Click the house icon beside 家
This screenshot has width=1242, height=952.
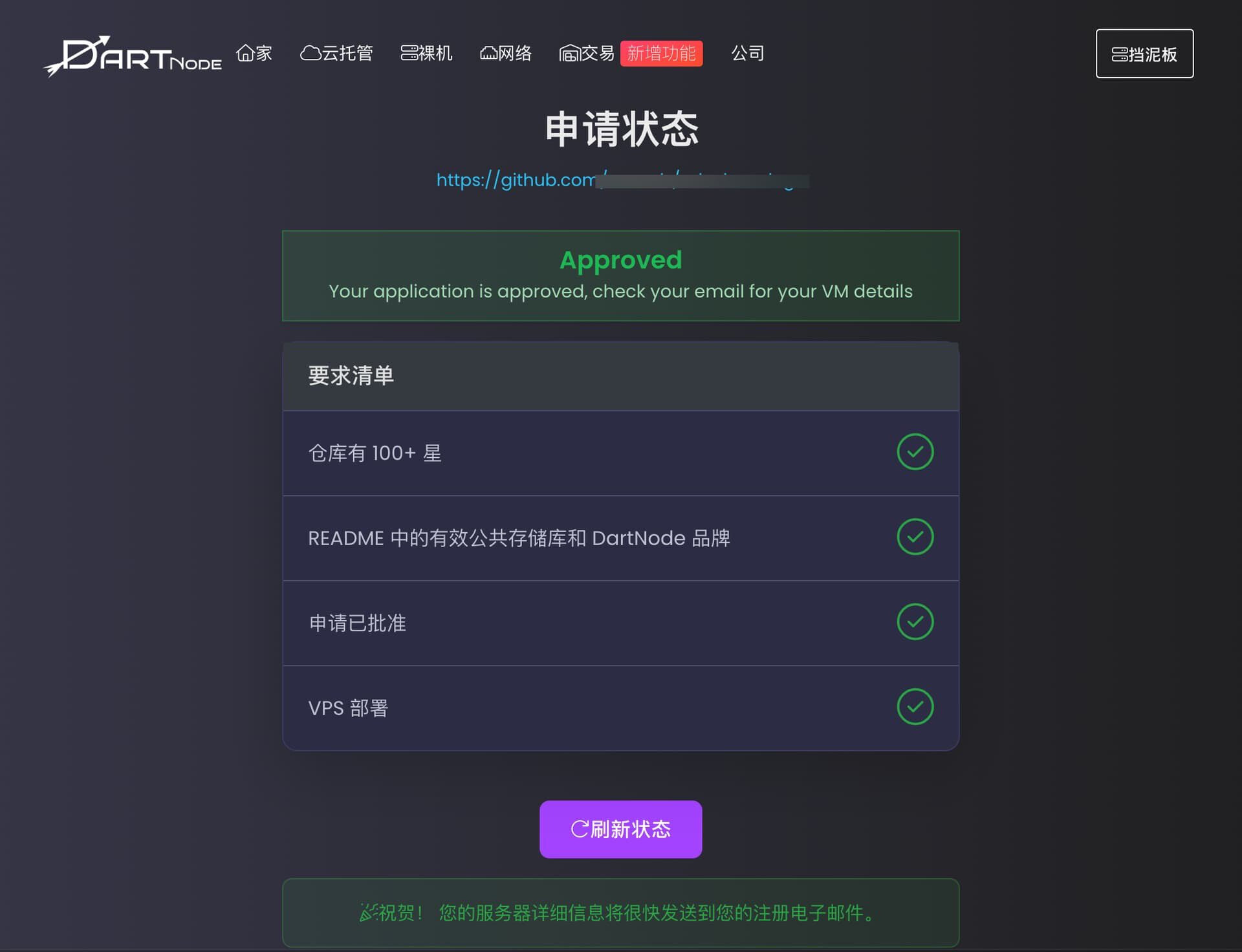pyautogui.click(x=245, y=53)
